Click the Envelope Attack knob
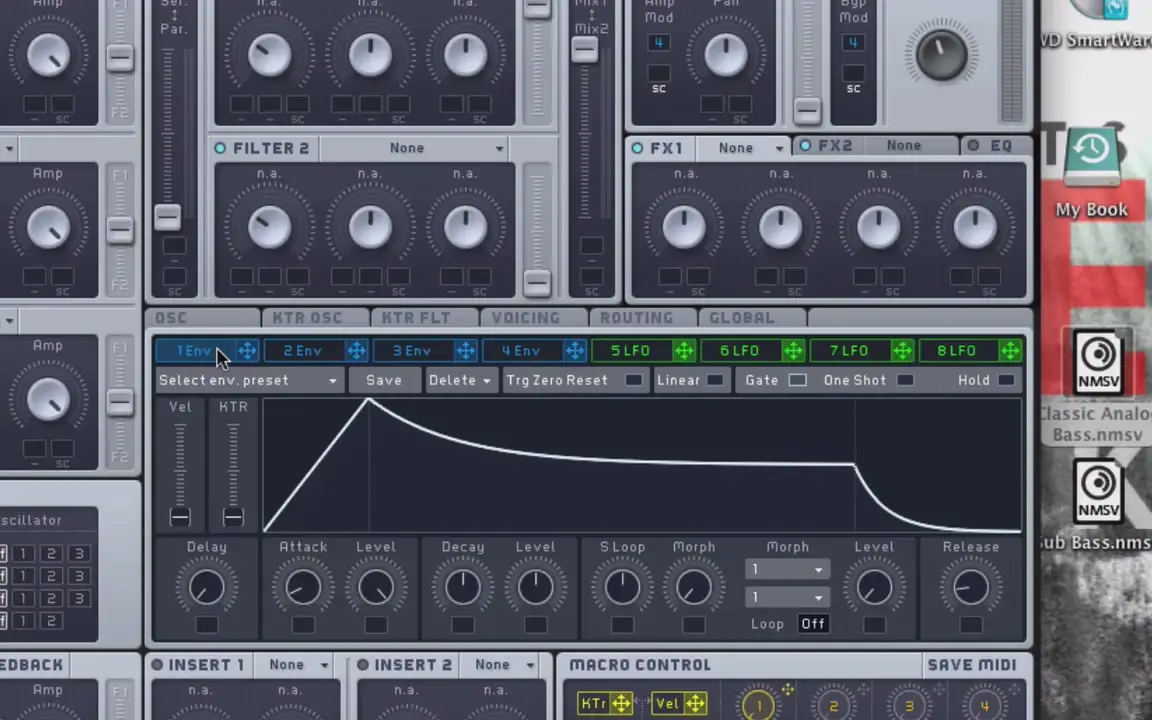Screen dimensions: 1152x720 pyautogui.click(x=303, y=586)
